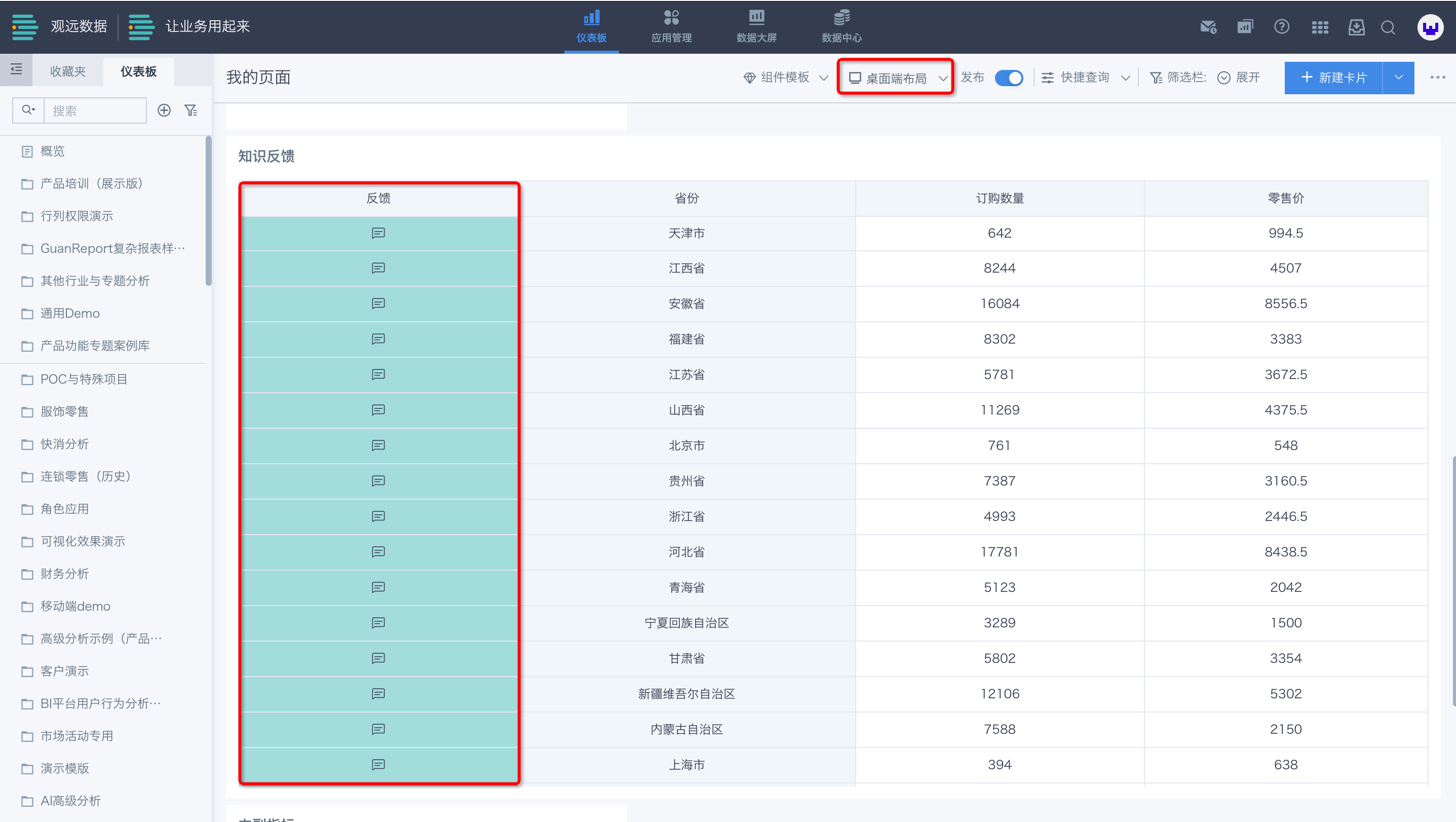This screenshot has width=1456, height=822.
Task: Click the sidebar 搜索 input field
Action: (94, 110)
